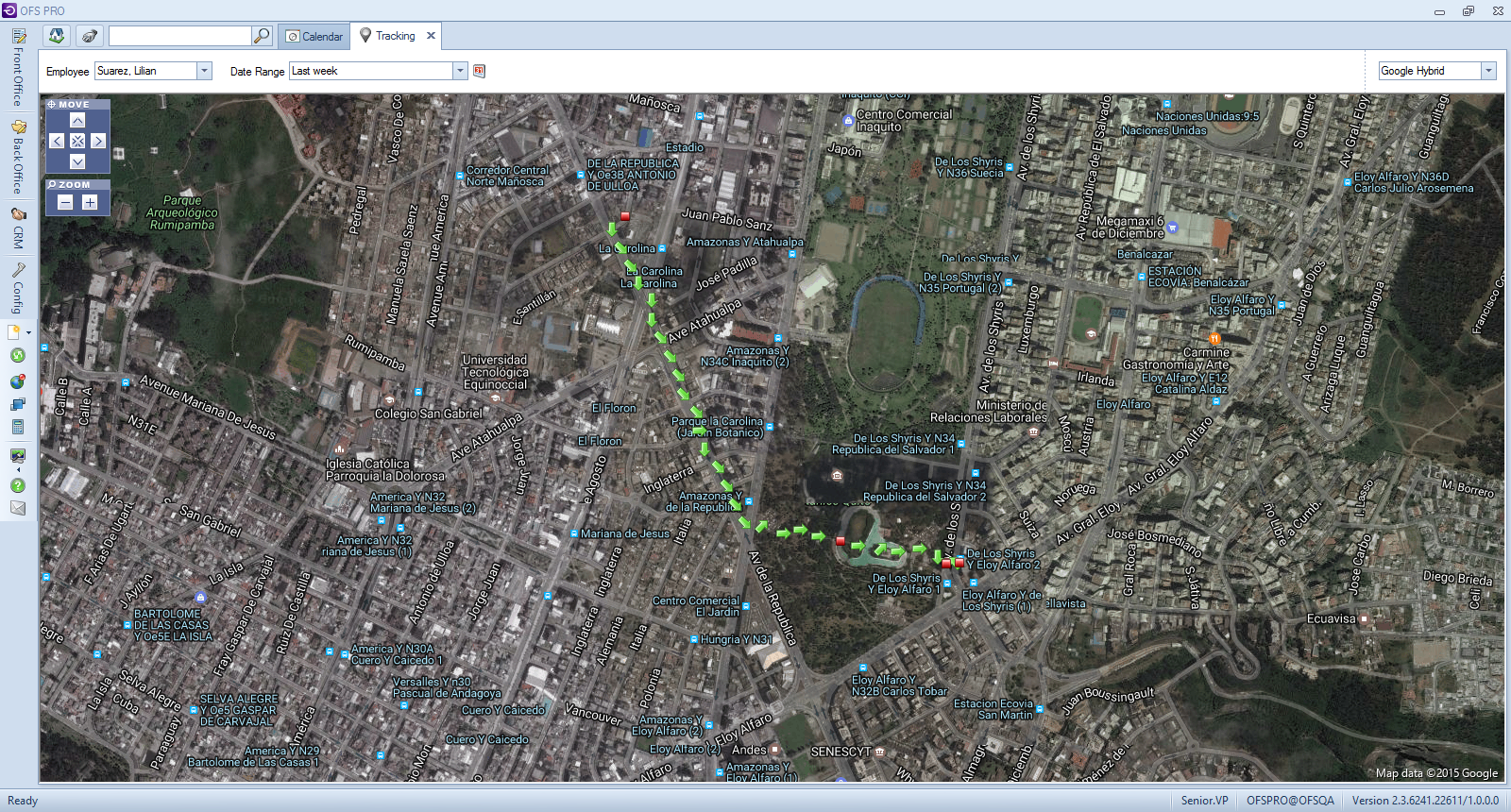Click the green refresh icon in the sidebar

click(x=17, y=356)
